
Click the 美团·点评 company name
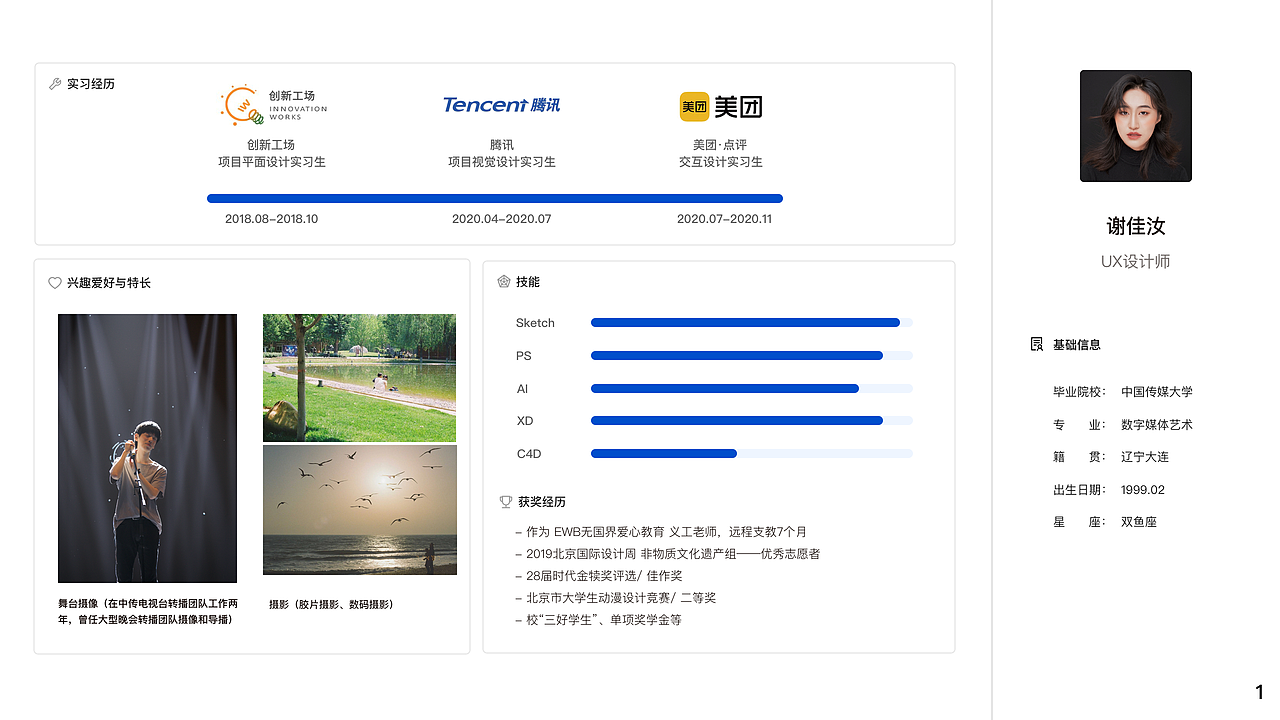coord(721,145)
